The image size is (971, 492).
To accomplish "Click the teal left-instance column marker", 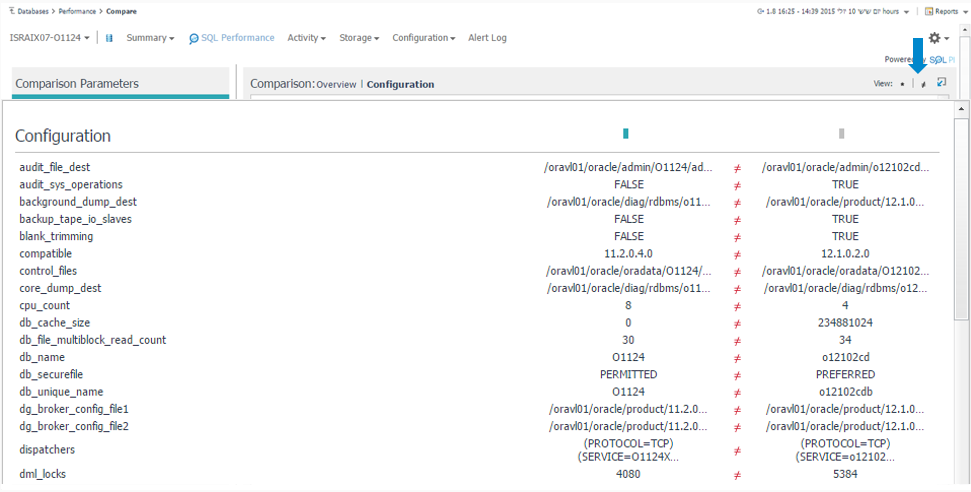I will [626, 133].
